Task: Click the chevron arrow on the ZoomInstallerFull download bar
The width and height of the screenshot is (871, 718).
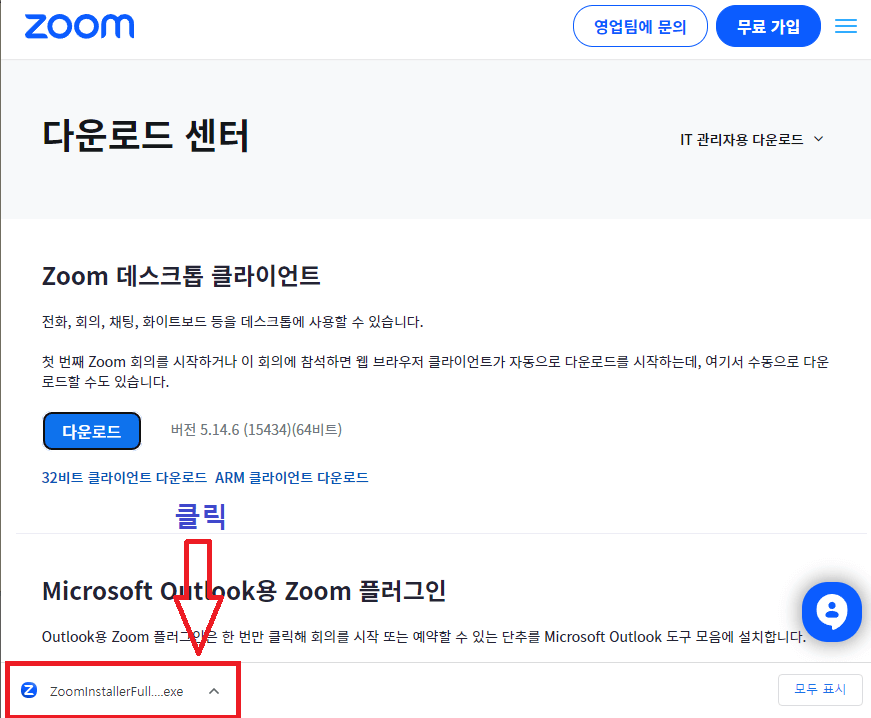Action: click(212, 690)
